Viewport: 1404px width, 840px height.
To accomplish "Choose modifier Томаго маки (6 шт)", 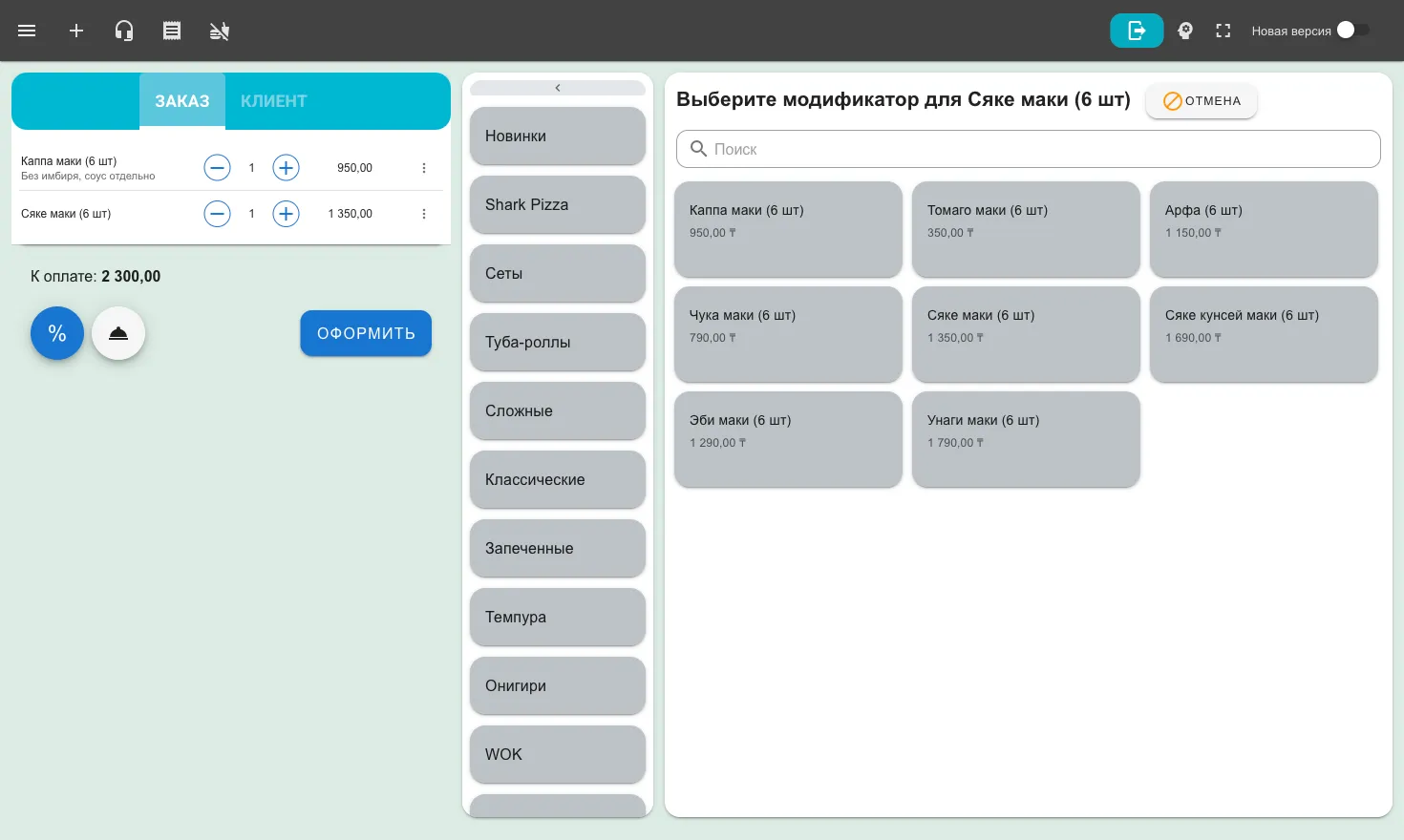I will coord(1026,229).
